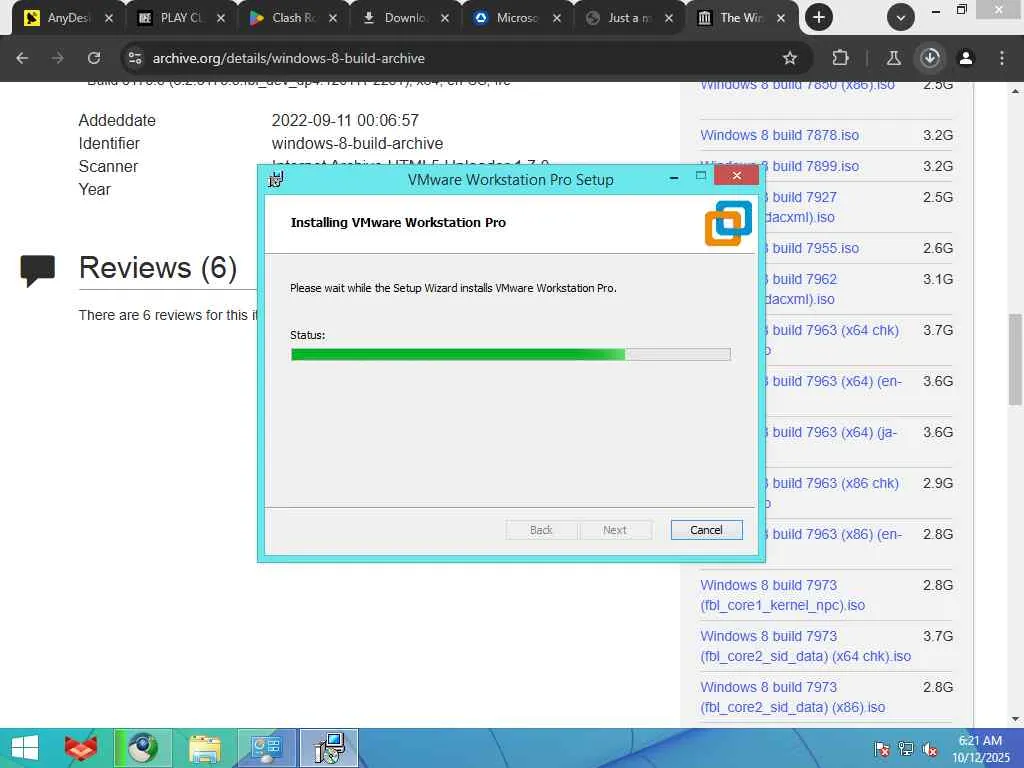Click the installation status progress bar
This screenshot has height=768, width=1024.
(x=511, y=355)
